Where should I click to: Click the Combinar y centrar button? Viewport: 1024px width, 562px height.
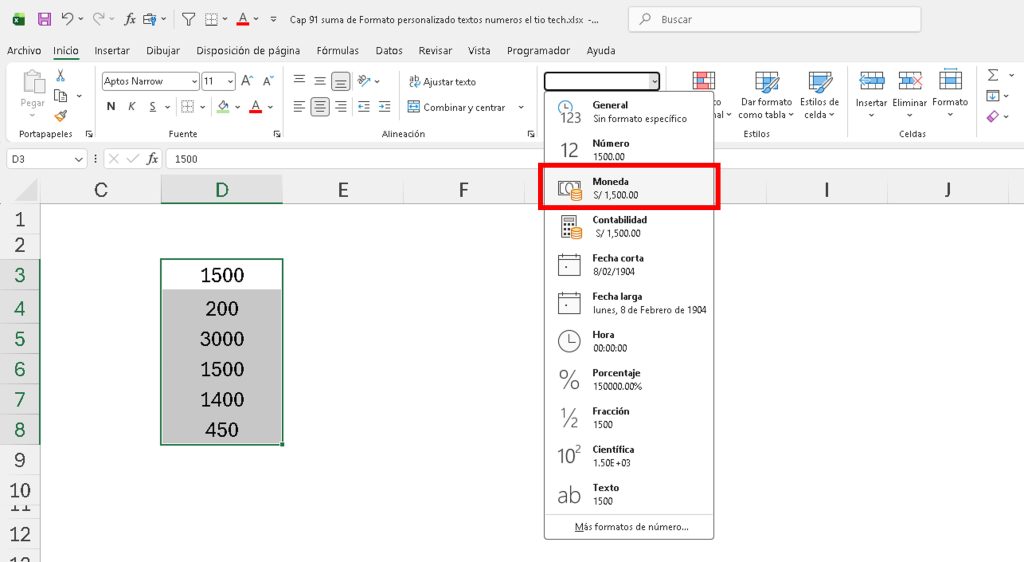[x=463, y=107]
